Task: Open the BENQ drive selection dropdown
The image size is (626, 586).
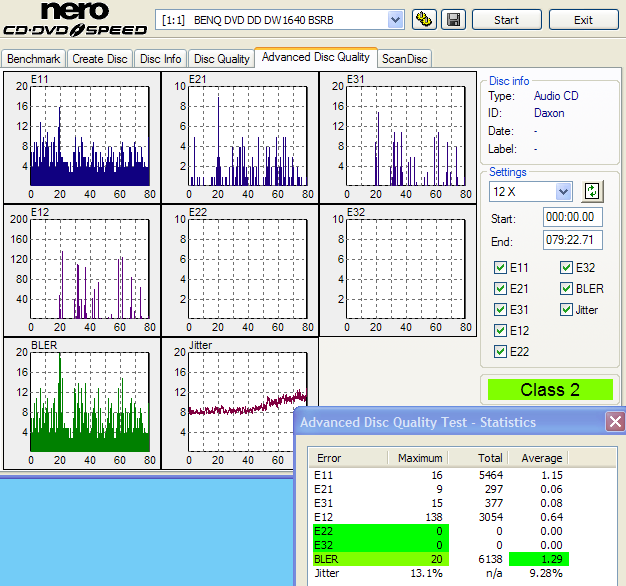Action: coord(394,20)
